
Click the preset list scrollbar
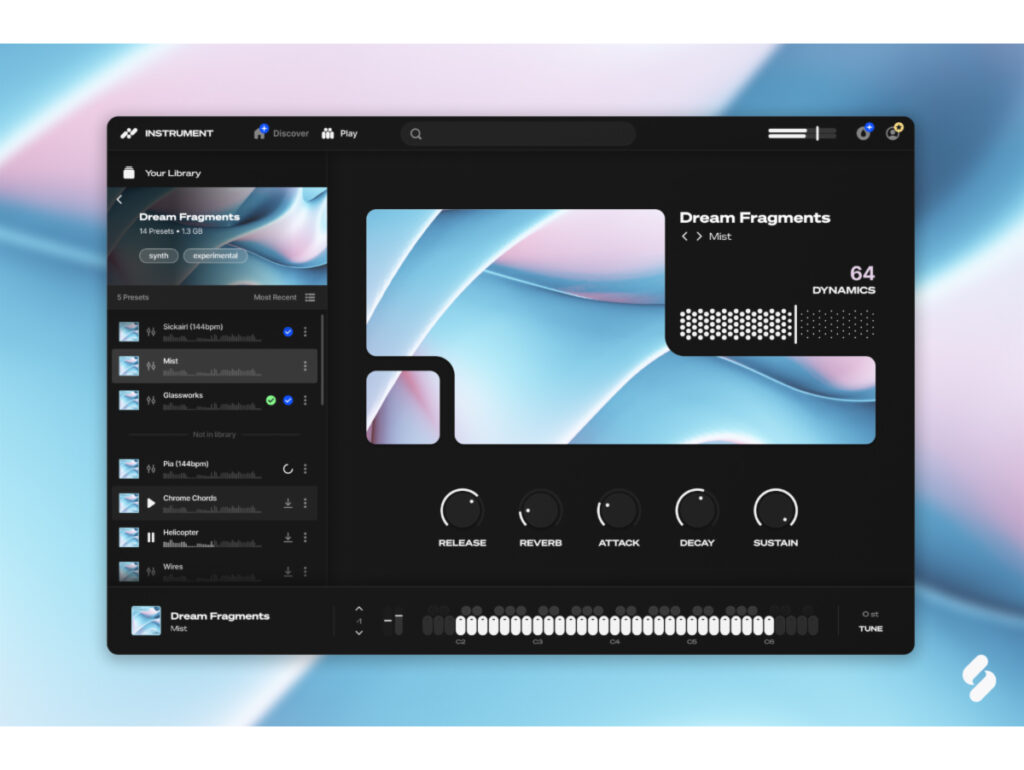322,361
